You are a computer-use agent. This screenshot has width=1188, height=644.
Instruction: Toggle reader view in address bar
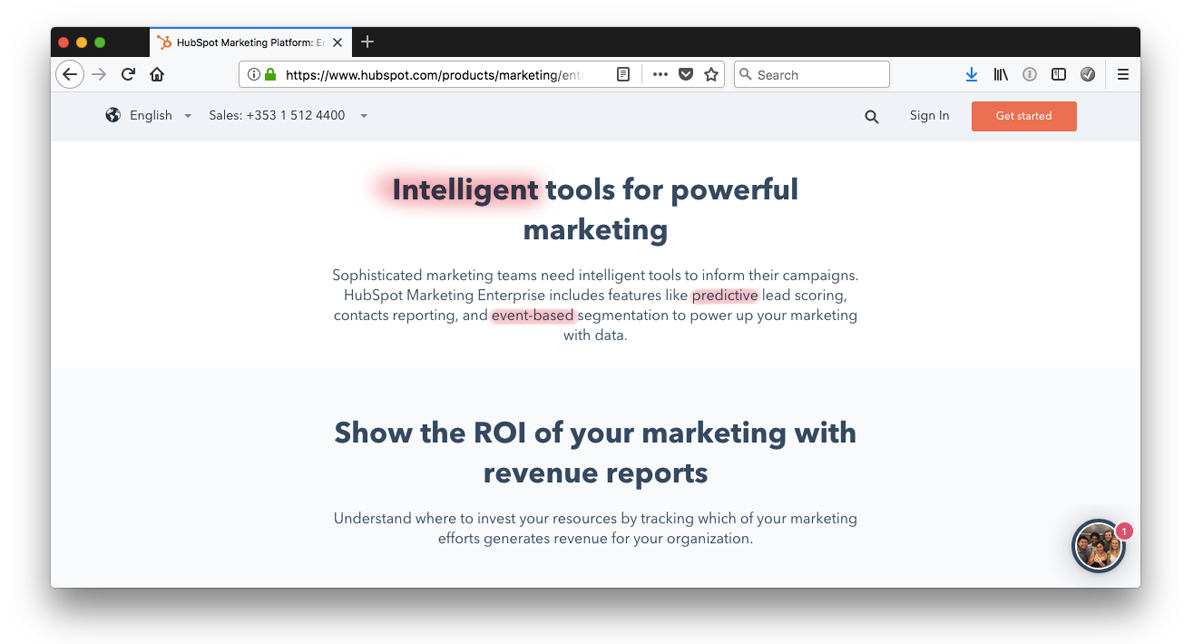click(623, 74)
